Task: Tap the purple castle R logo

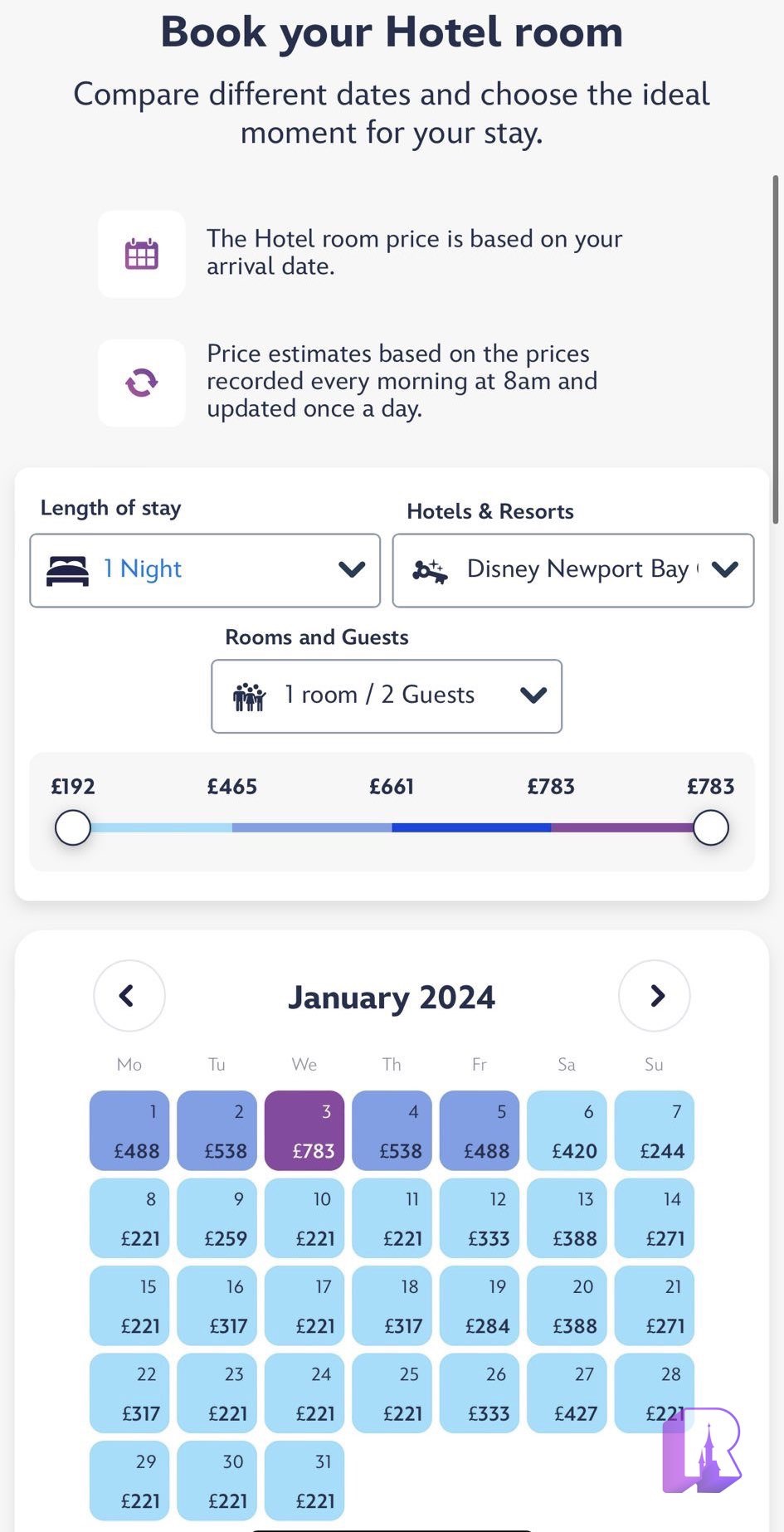Action: pyautogui.click(x=702, y=1449)
